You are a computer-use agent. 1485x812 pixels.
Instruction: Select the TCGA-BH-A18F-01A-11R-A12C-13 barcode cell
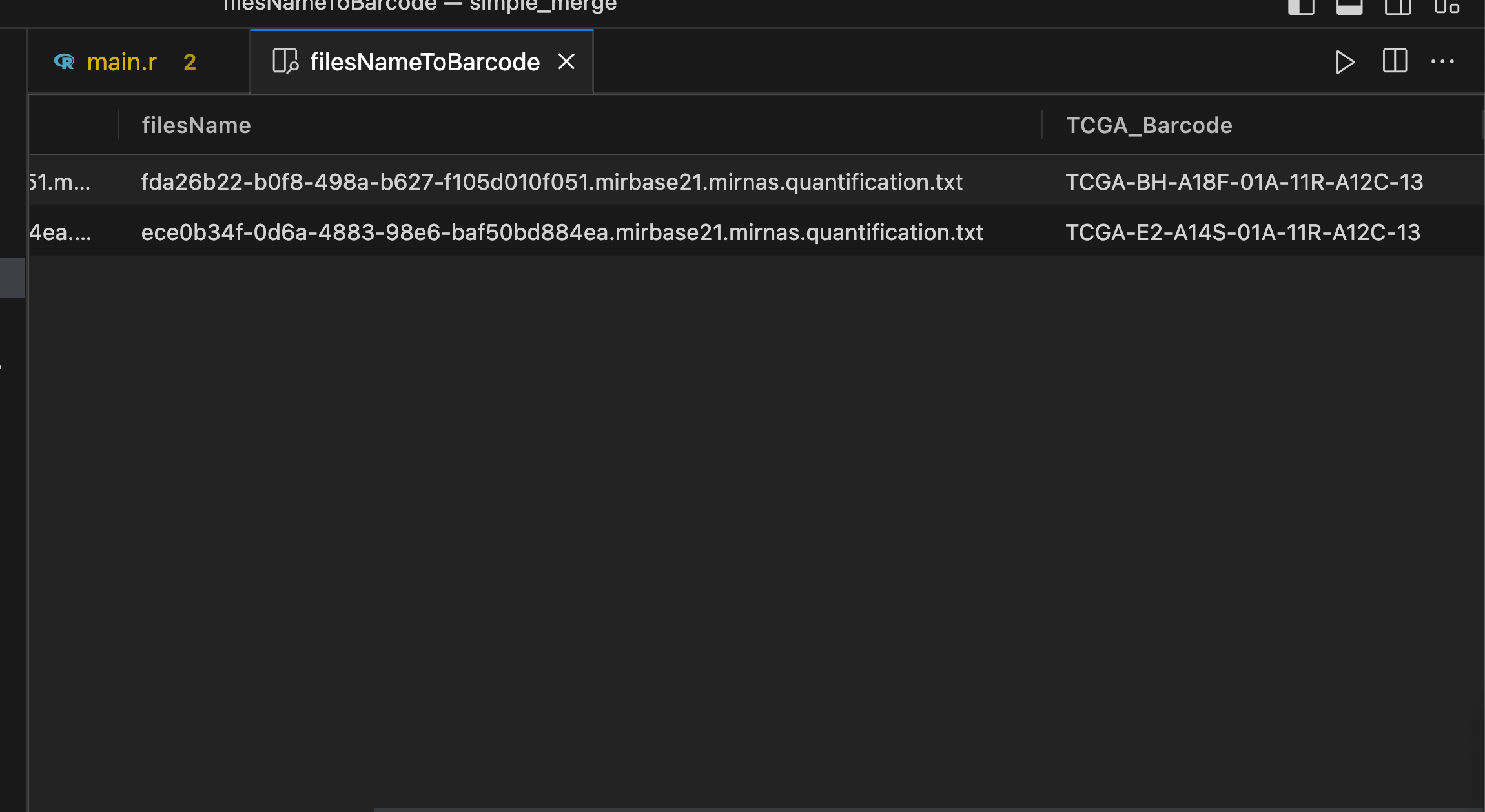click(x=1244, y=182)
